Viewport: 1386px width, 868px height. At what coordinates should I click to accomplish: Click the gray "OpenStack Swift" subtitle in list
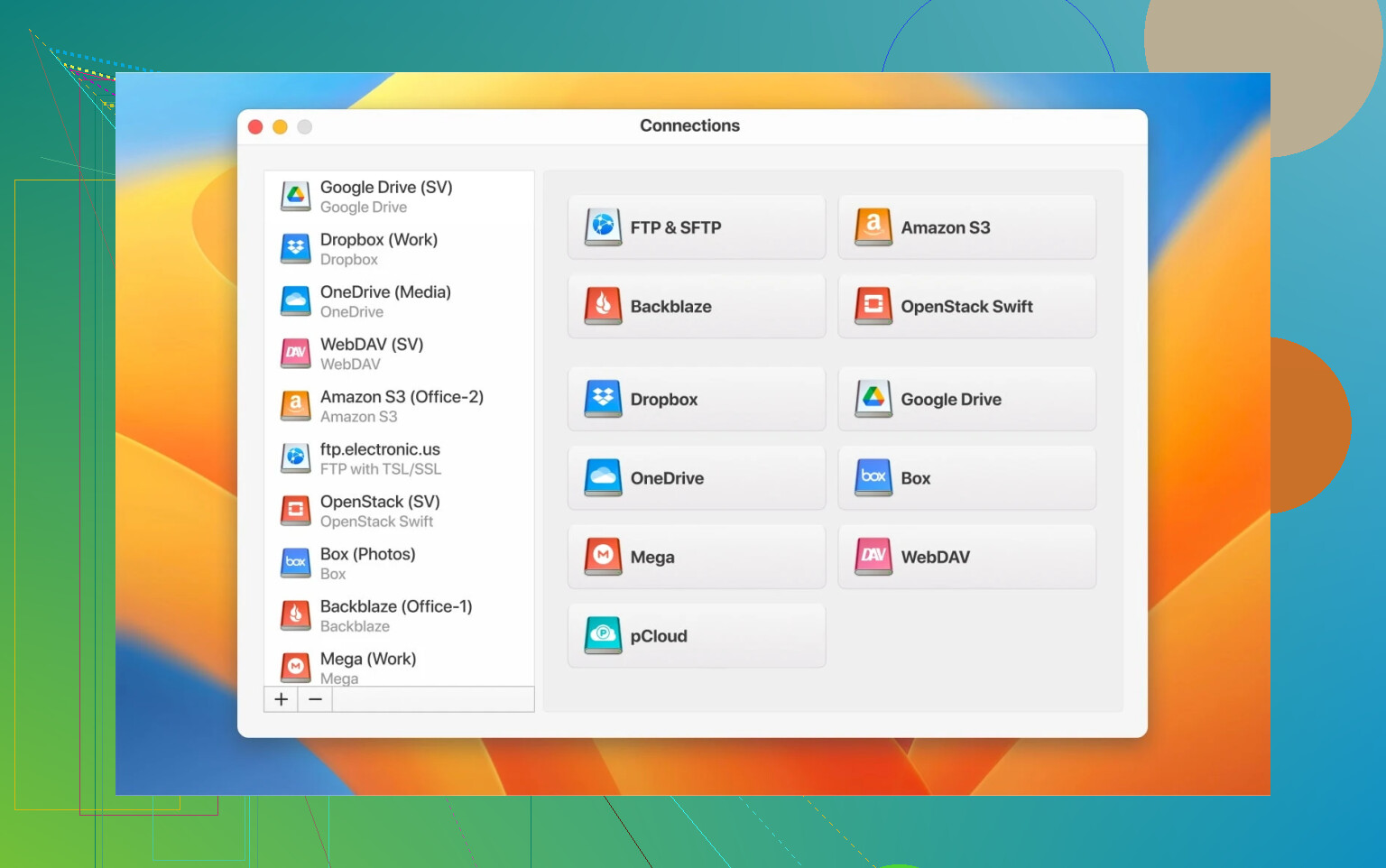376,522
